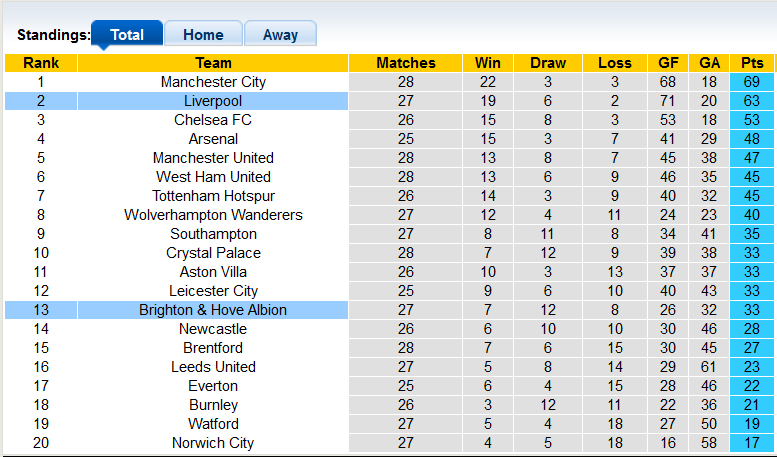The width and height of the screenshot is (777, 457).
Task: Open Leeds United team link
Action: coord(213,367)
